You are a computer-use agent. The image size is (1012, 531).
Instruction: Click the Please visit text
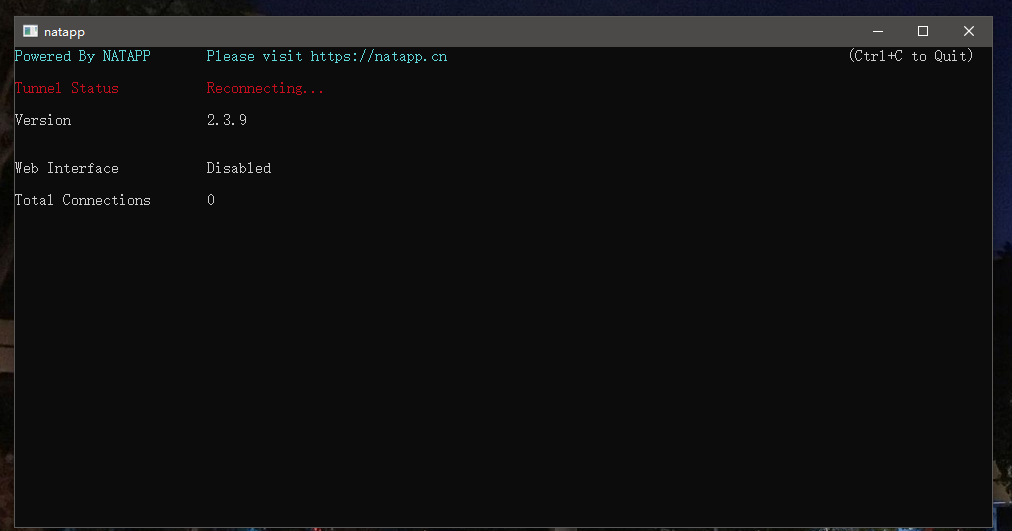[254, 56]
